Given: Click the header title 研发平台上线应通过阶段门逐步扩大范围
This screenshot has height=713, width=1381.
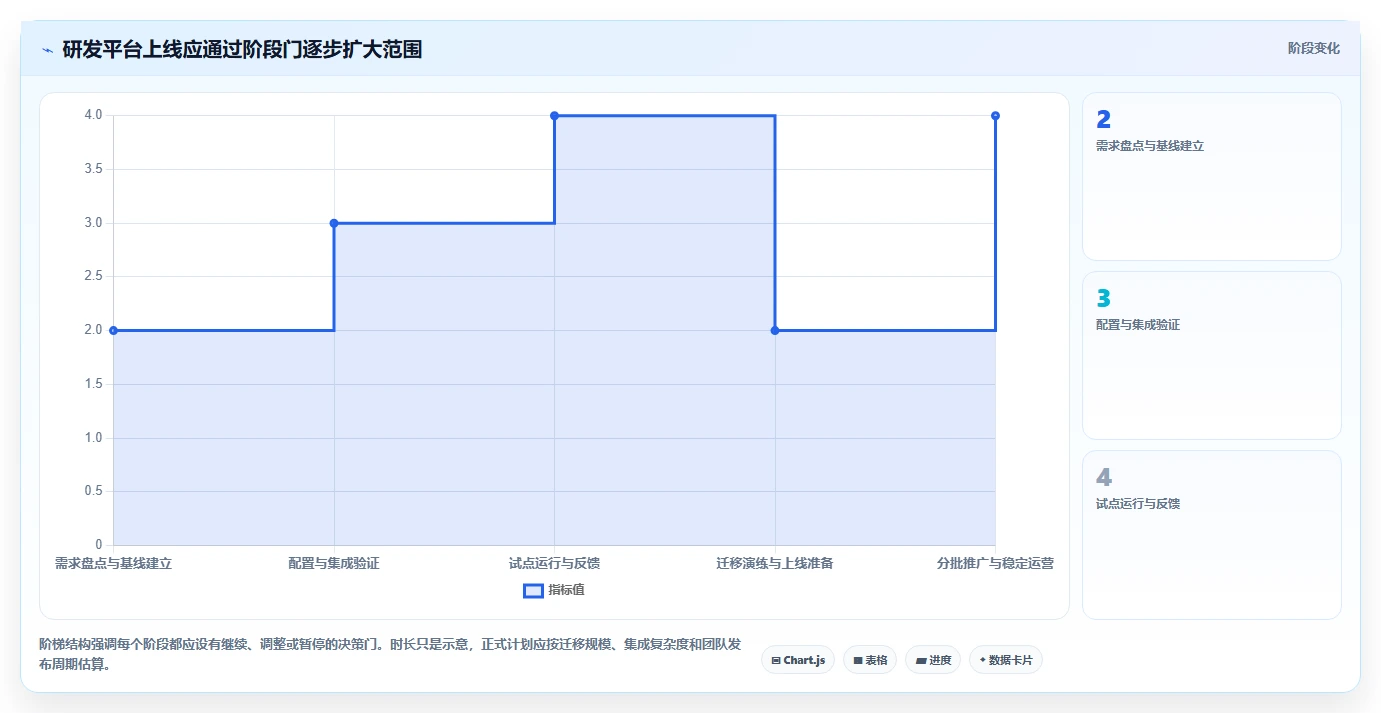Looking at the screenshot, I should (242, 49).
